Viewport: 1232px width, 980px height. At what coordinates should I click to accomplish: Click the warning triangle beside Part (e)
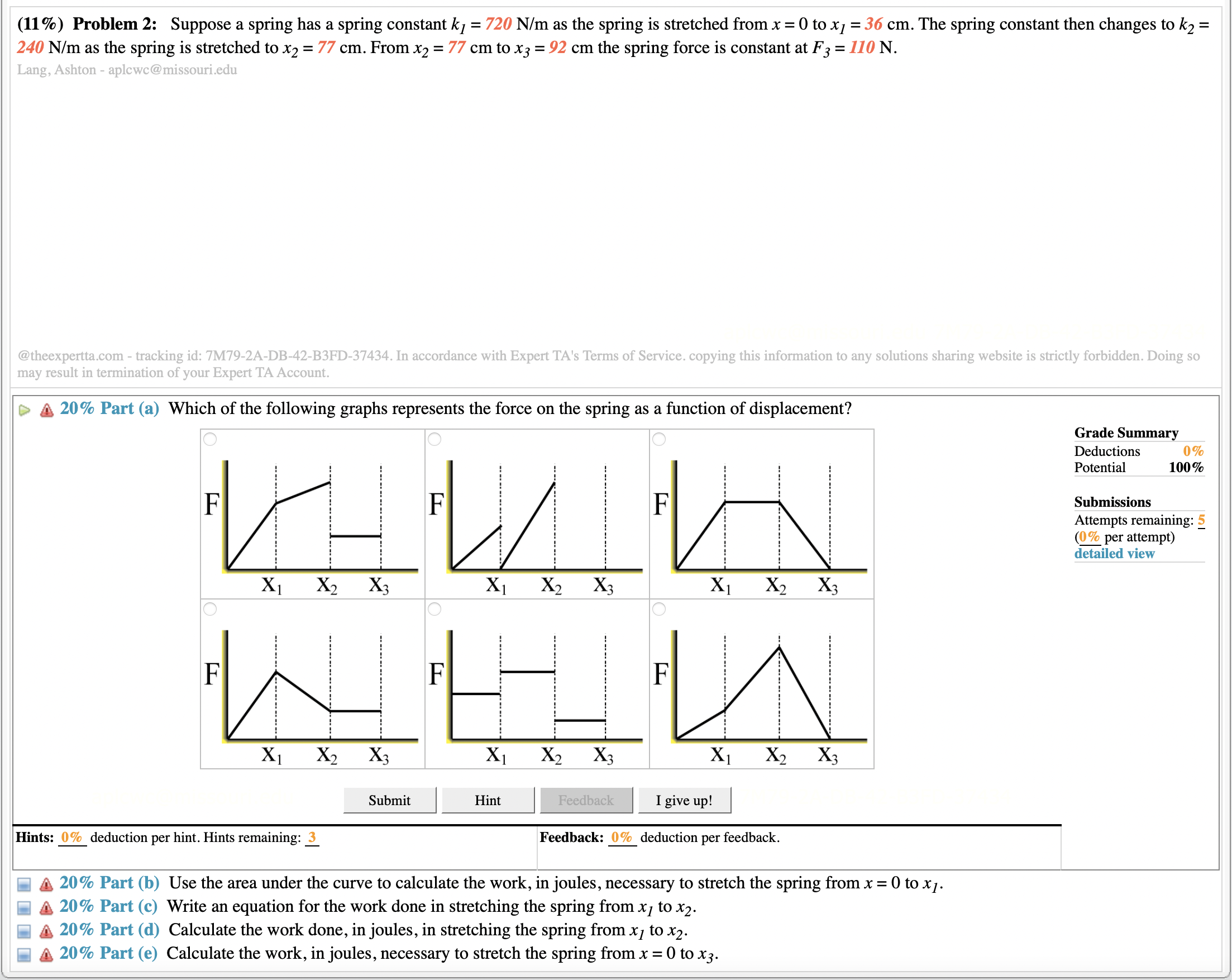(x=46, y=954)
